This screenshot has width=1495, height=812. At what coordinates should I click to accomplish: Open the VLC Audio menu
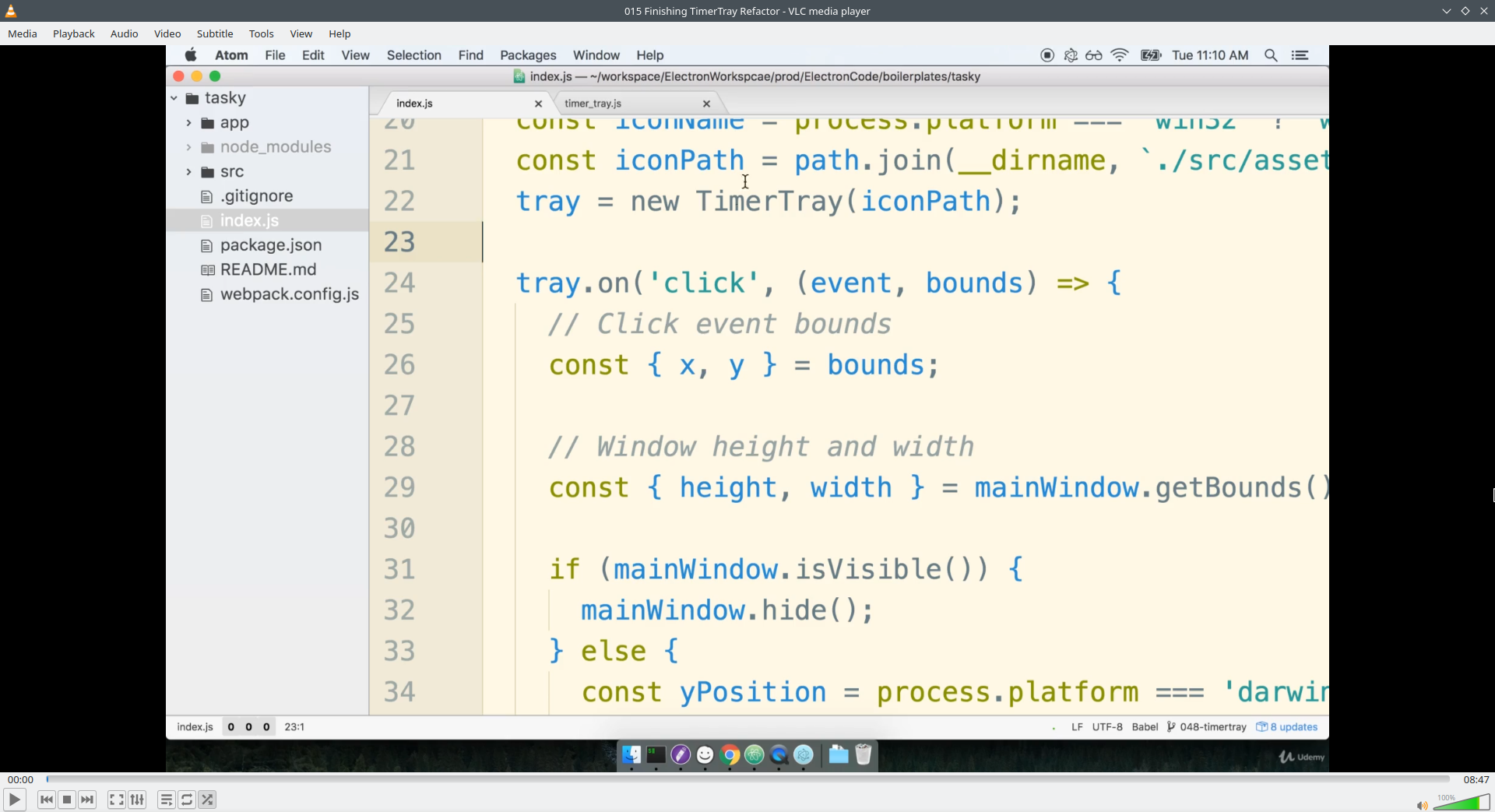coord(124,33)
